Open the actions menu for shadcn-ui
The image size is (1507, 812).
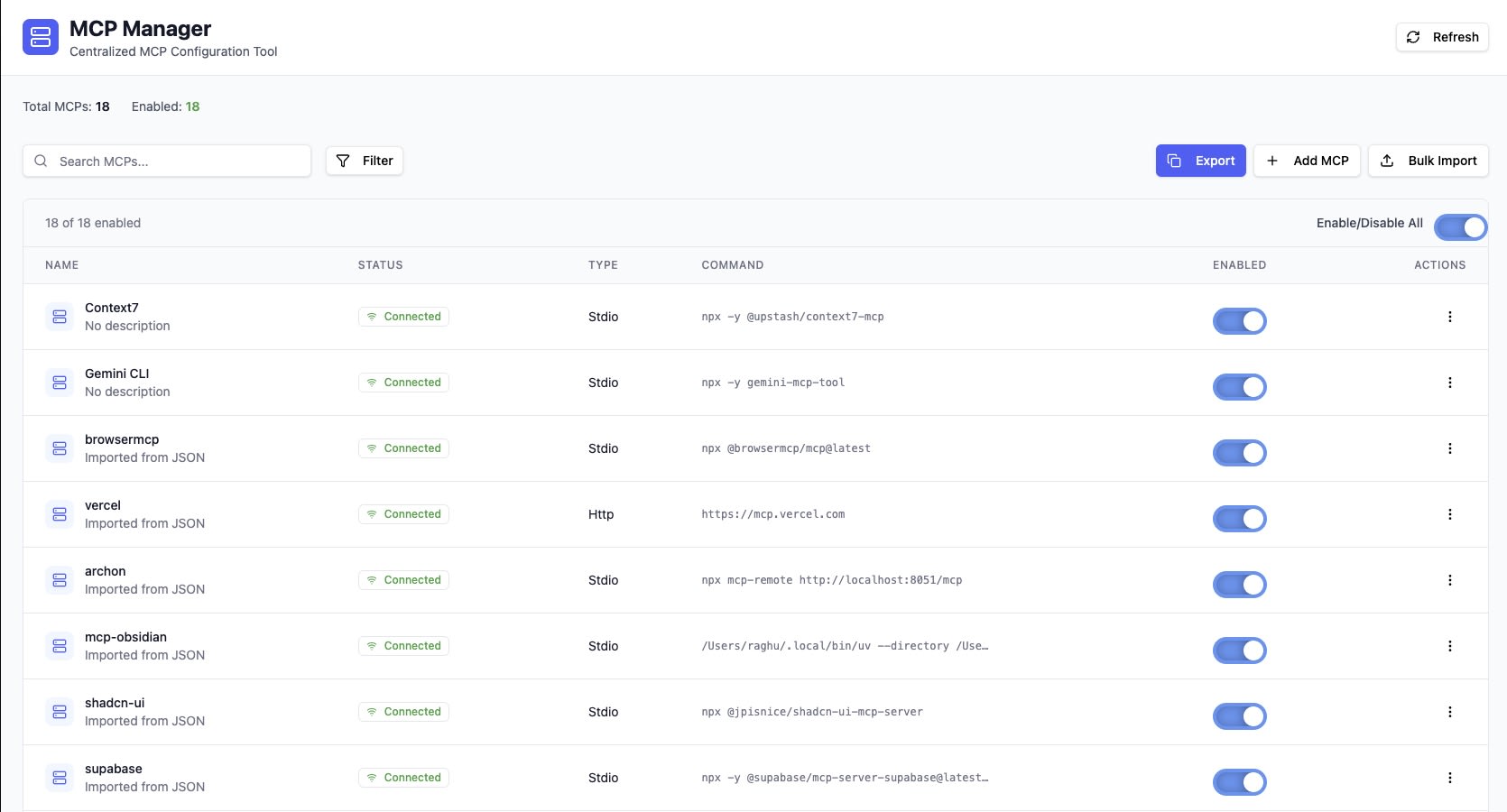[x=1450, y=711]
